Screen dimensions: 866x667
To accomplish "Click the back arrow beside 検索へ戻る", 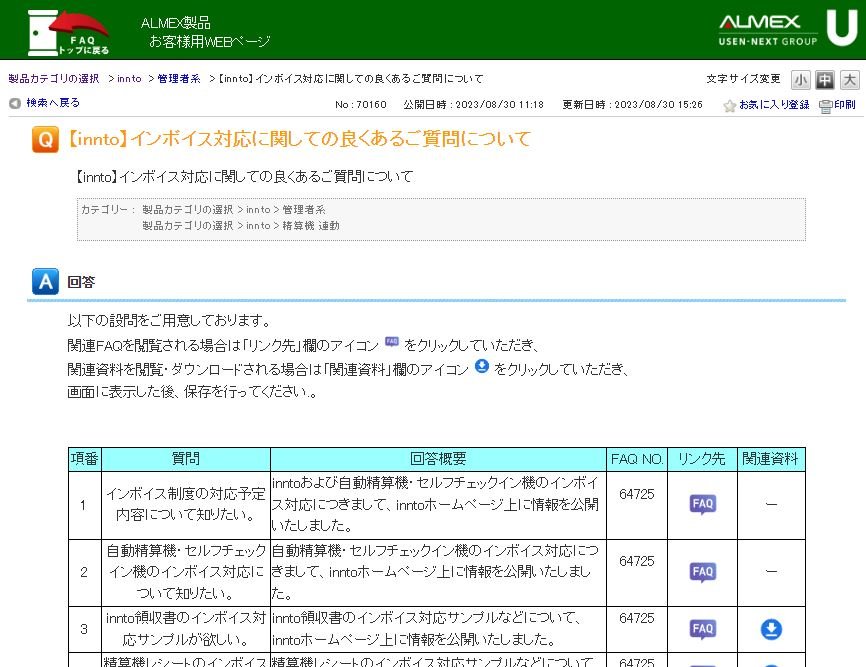I will 15,103.
